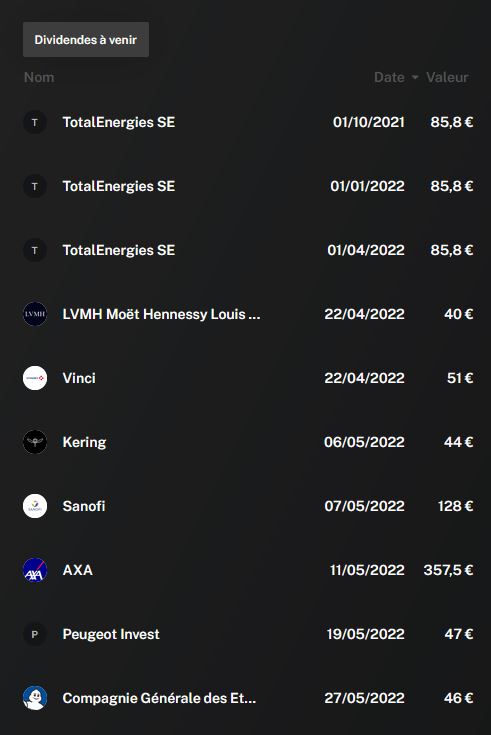The image size is (491, 735).
Task: Click the Sanofi logo icon
Action: [x=35, y=506]
